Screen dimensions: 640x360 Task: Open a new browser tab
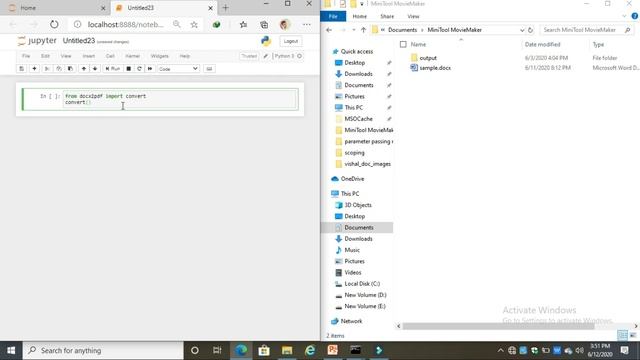click(225, 8)
